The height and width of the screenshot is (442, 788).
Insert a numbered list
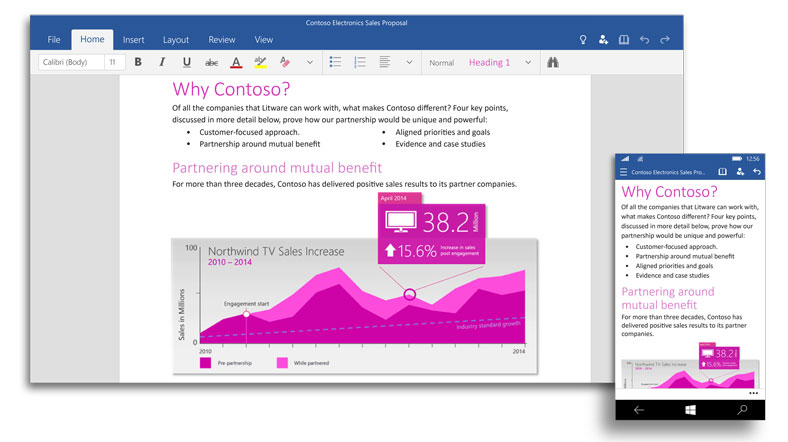[x=360, y=62]
